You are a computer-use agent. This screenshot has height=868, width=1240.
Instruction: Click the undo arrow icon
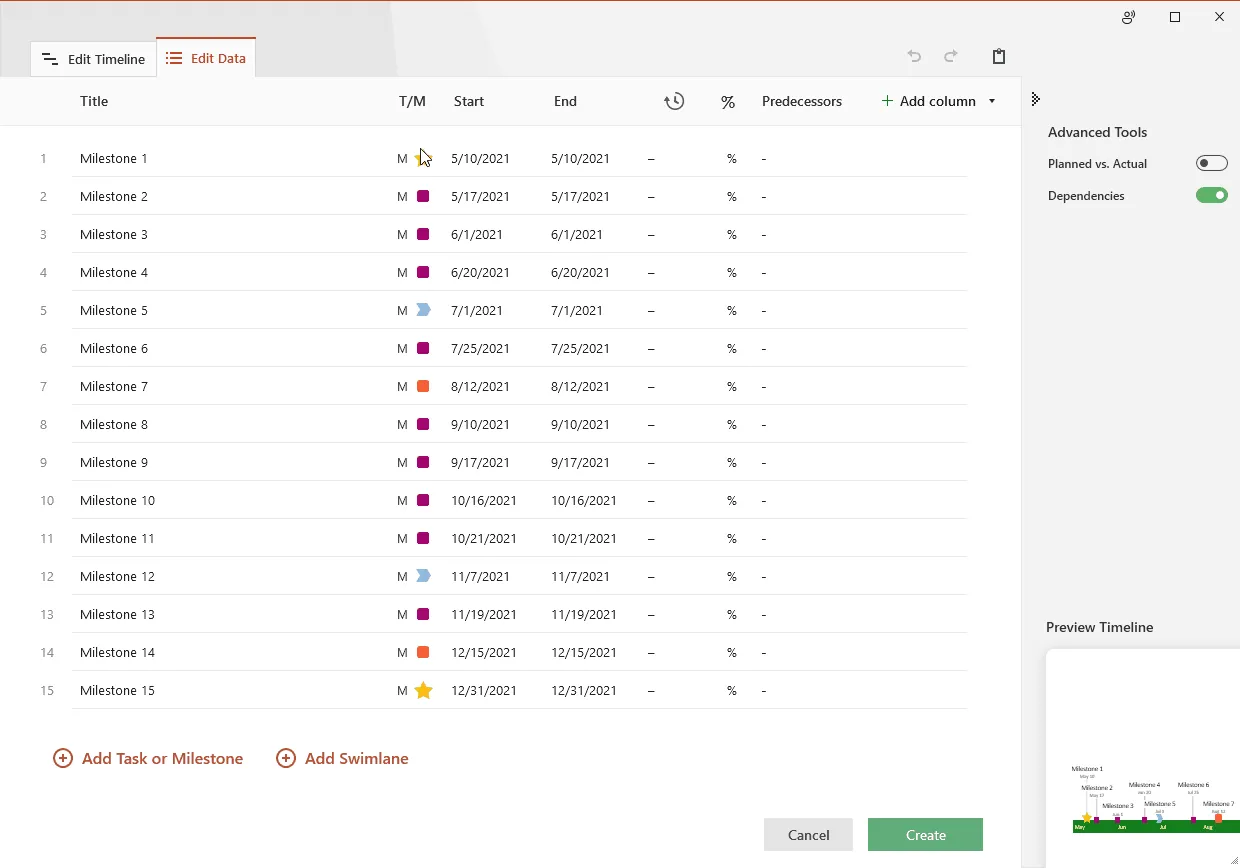point(914,57)
